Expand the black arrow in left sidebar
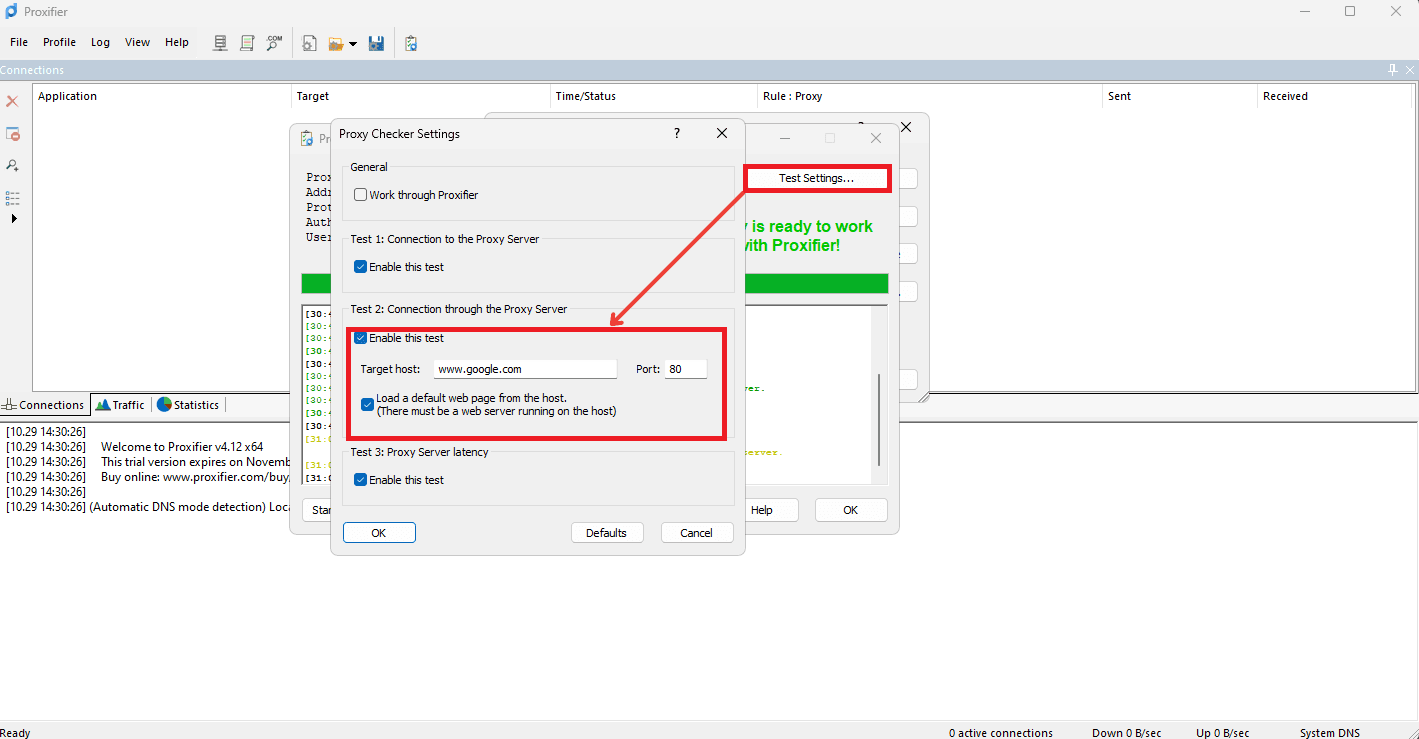The image size is (1419, 739). [x=14, y=218]
